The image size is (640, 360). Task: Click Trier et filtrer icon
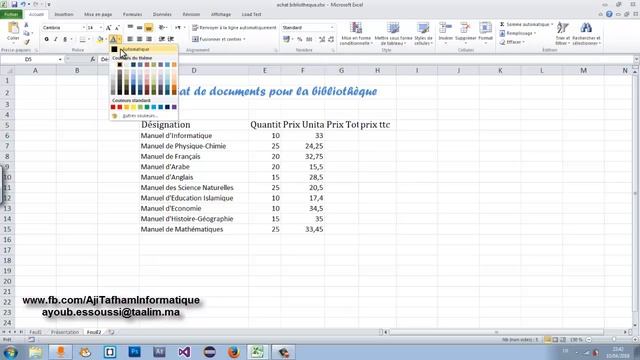(x=562, y=28)
